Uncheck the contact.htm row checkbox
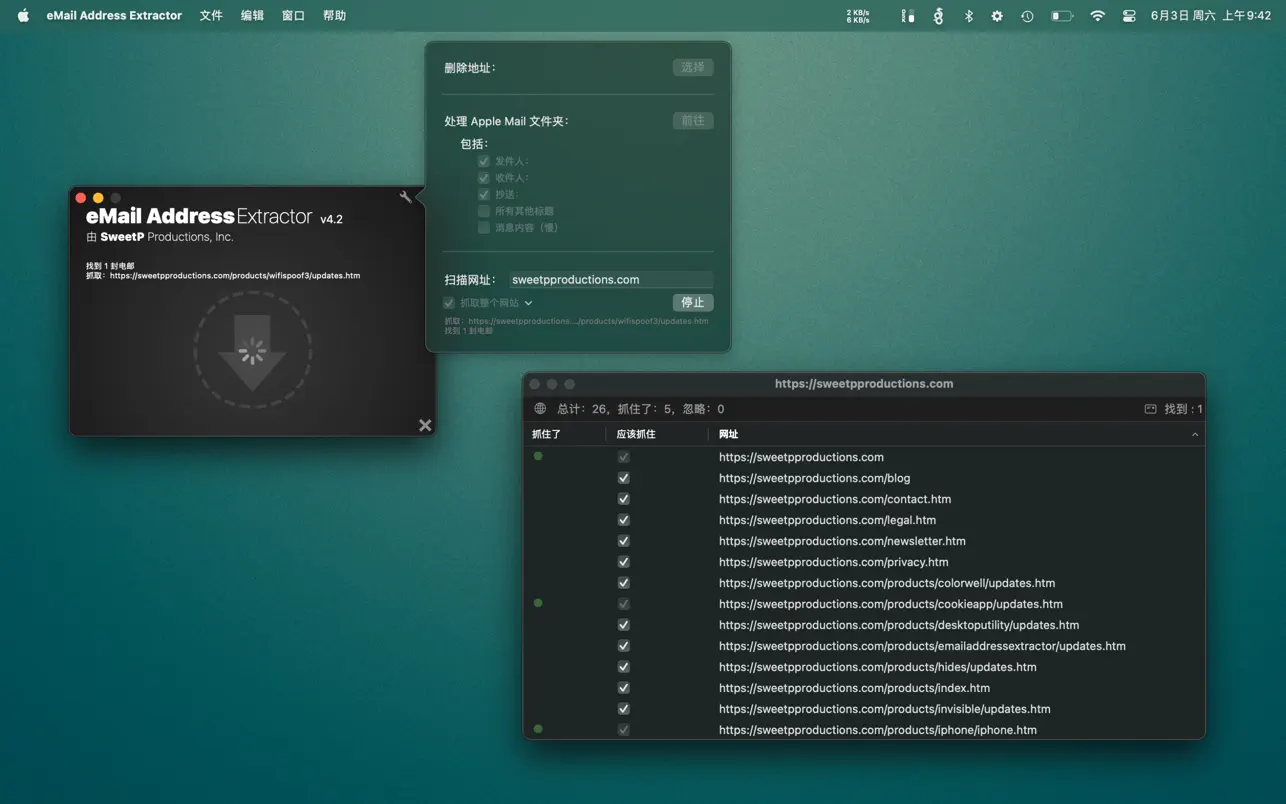The height and width of the screenshot is (804, 1286). [624, 499]
